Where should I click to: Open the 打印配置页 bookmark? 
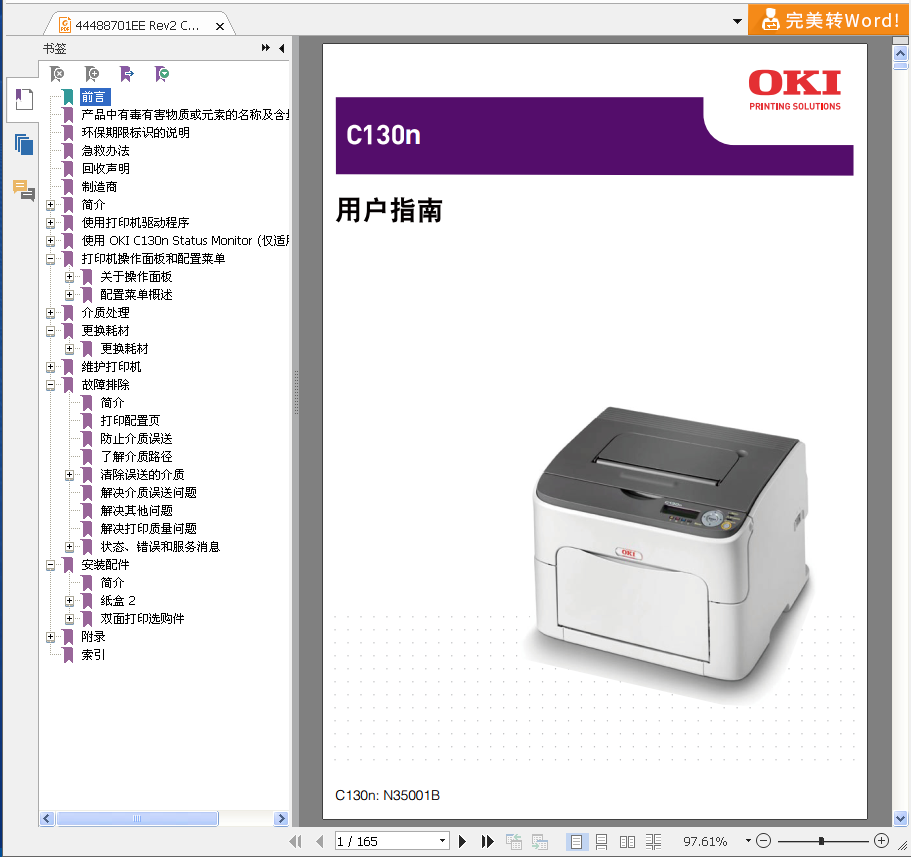(x=130, y=421)
